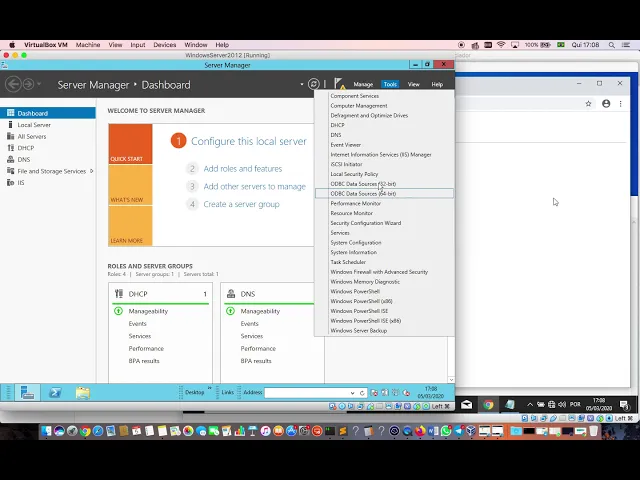Image resolution: width=640 pixels, height=480 pixels.
Task: Open the Chrome profile avatar icon
Action: (606, 104)
